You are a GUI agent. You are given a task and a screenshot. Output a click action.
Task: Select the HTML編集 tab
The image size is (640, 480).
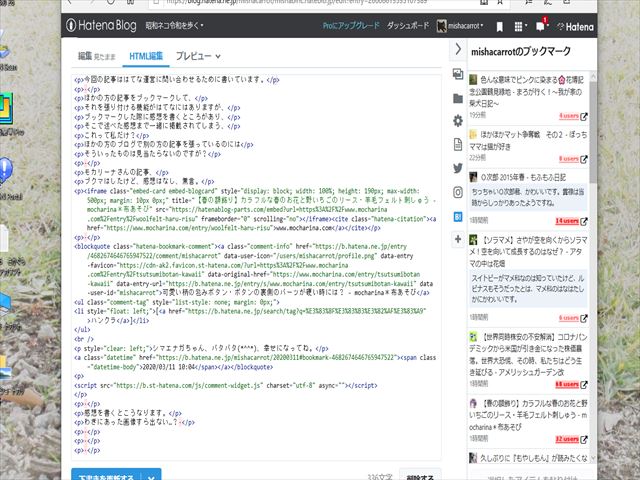click(146, 56)
